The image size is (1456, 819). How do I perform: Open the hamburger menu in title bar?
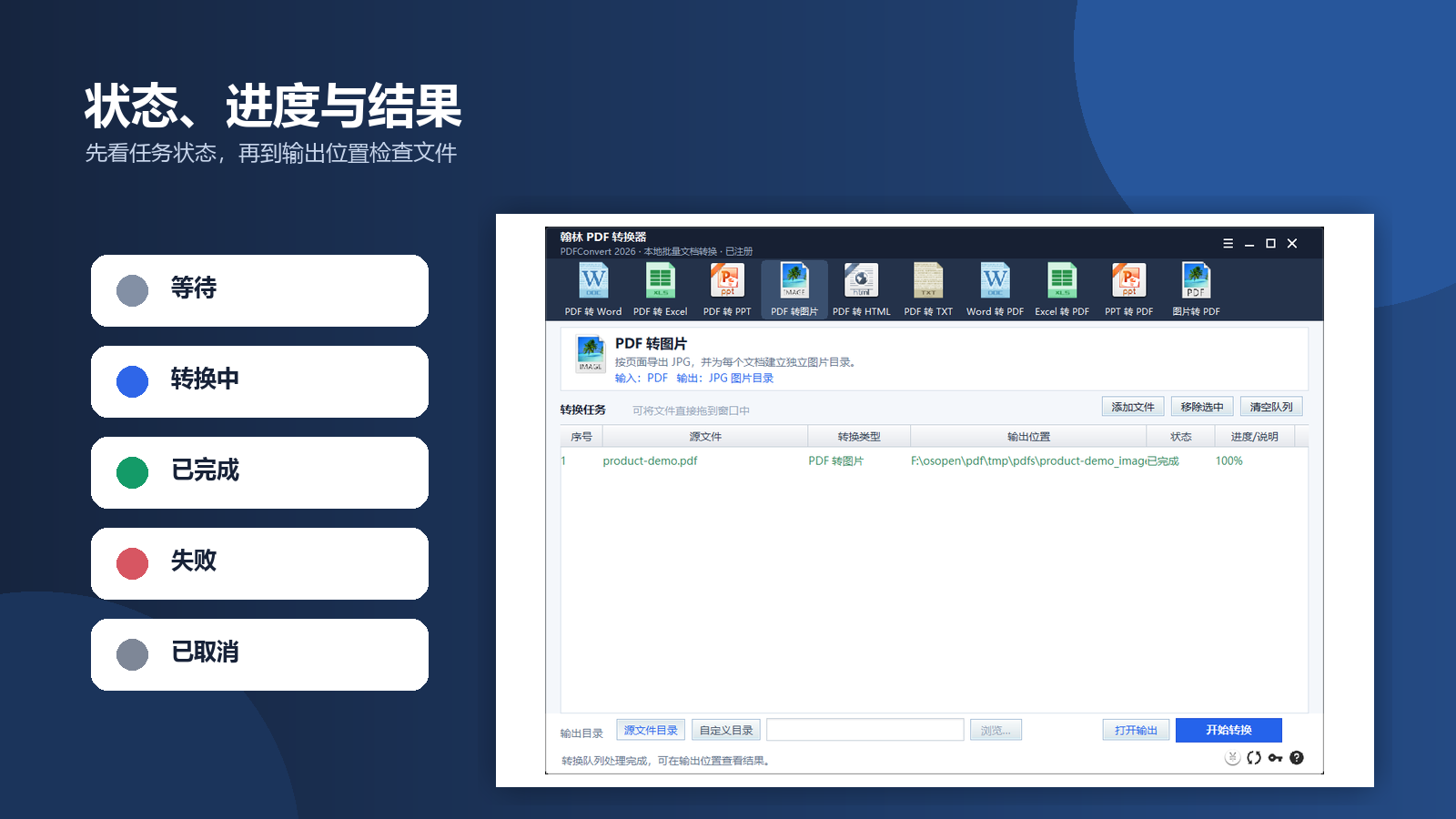click(1228, 244)
